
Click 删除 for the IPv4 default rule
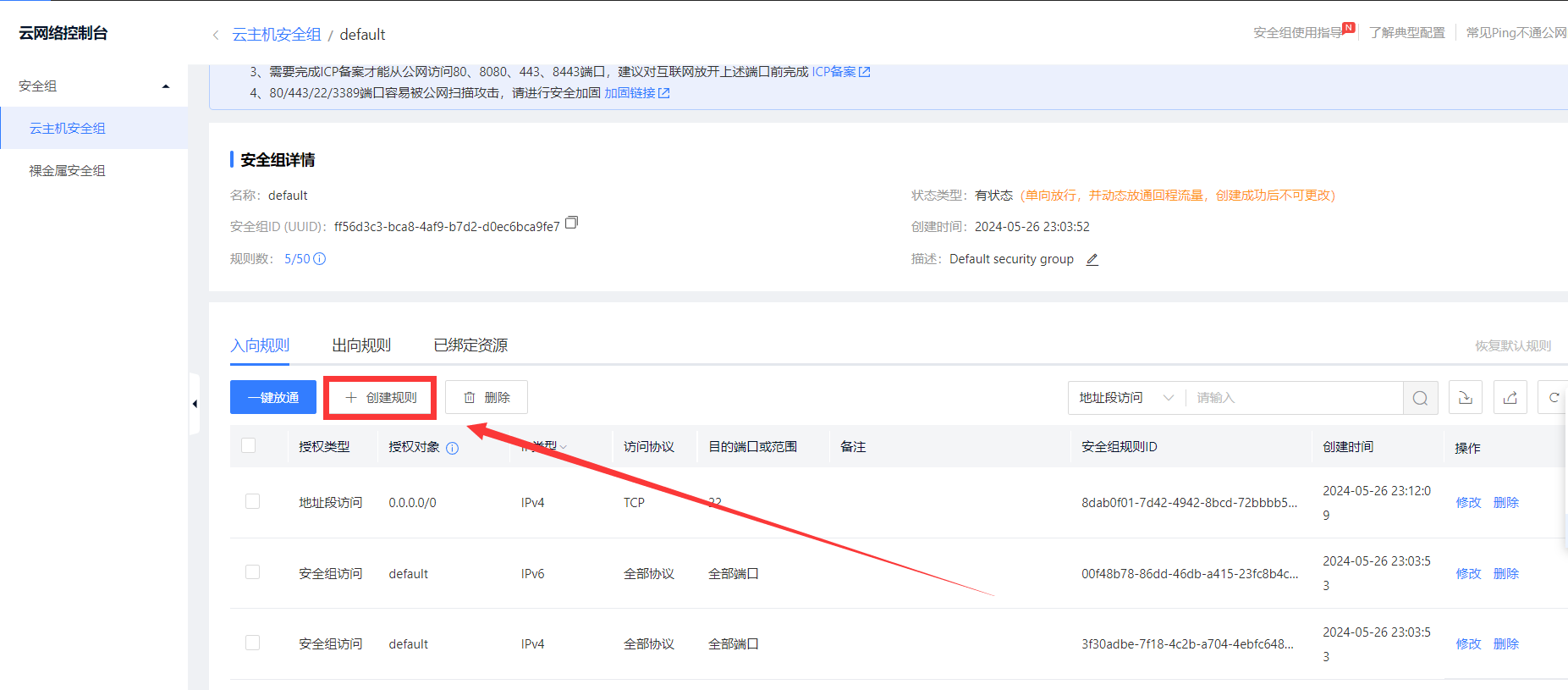(x=1505, y=644)
